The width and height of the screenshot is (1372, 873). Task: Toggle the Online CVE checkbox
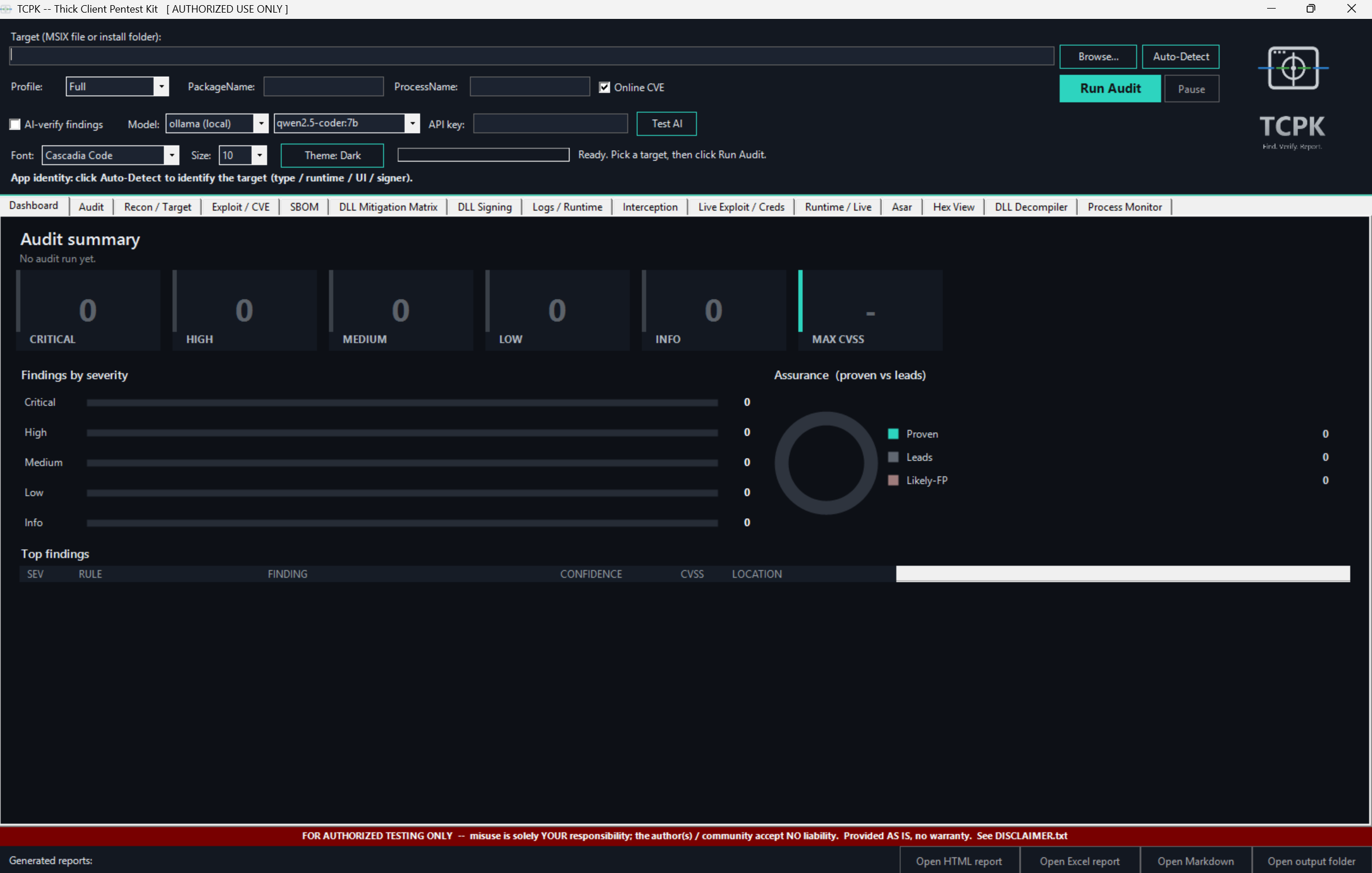pyautogui.click(x=604, y=87)
